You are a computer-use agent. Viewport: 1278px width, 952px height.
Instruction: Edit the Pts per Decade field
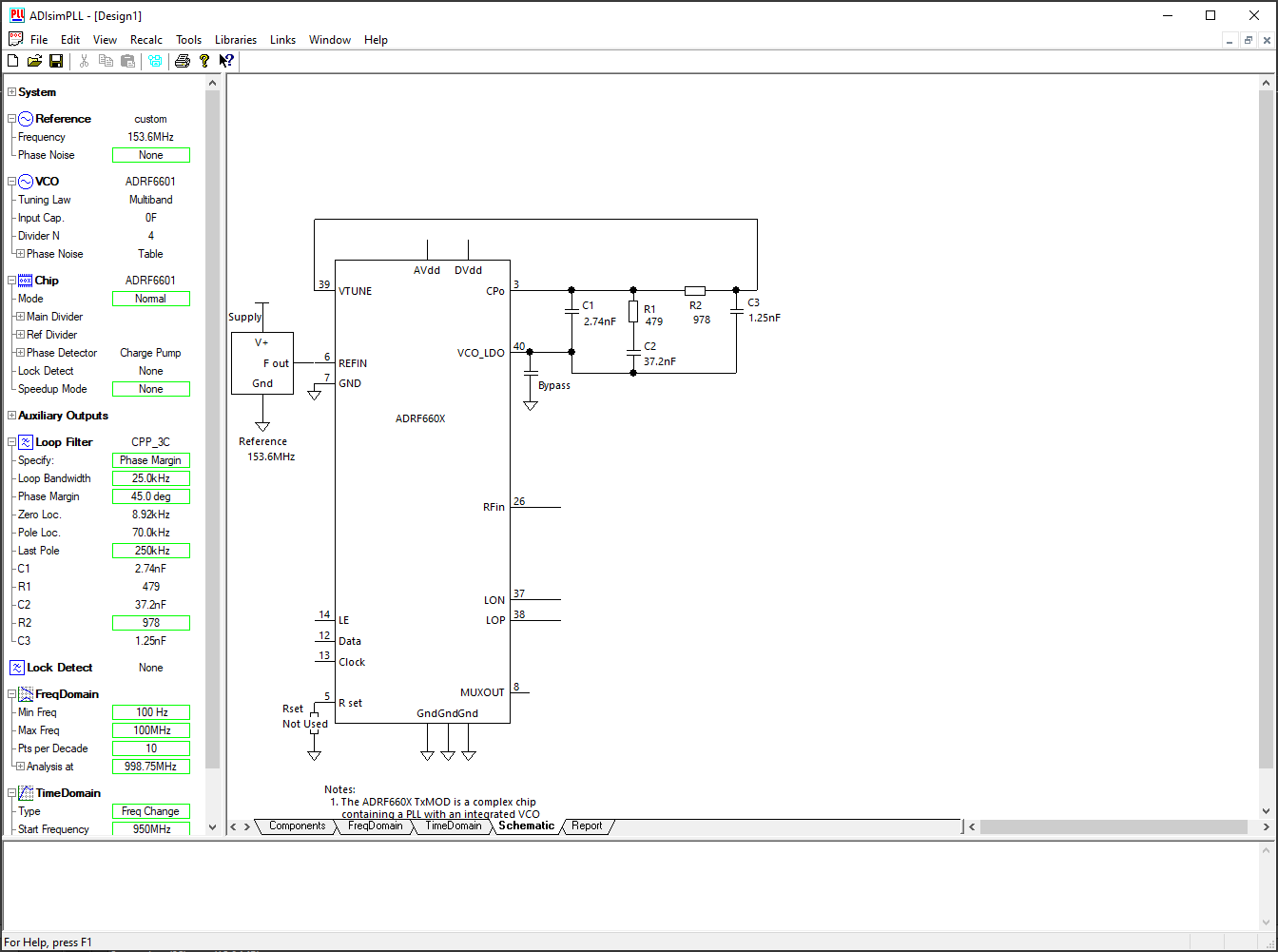[x=151, y=748]
